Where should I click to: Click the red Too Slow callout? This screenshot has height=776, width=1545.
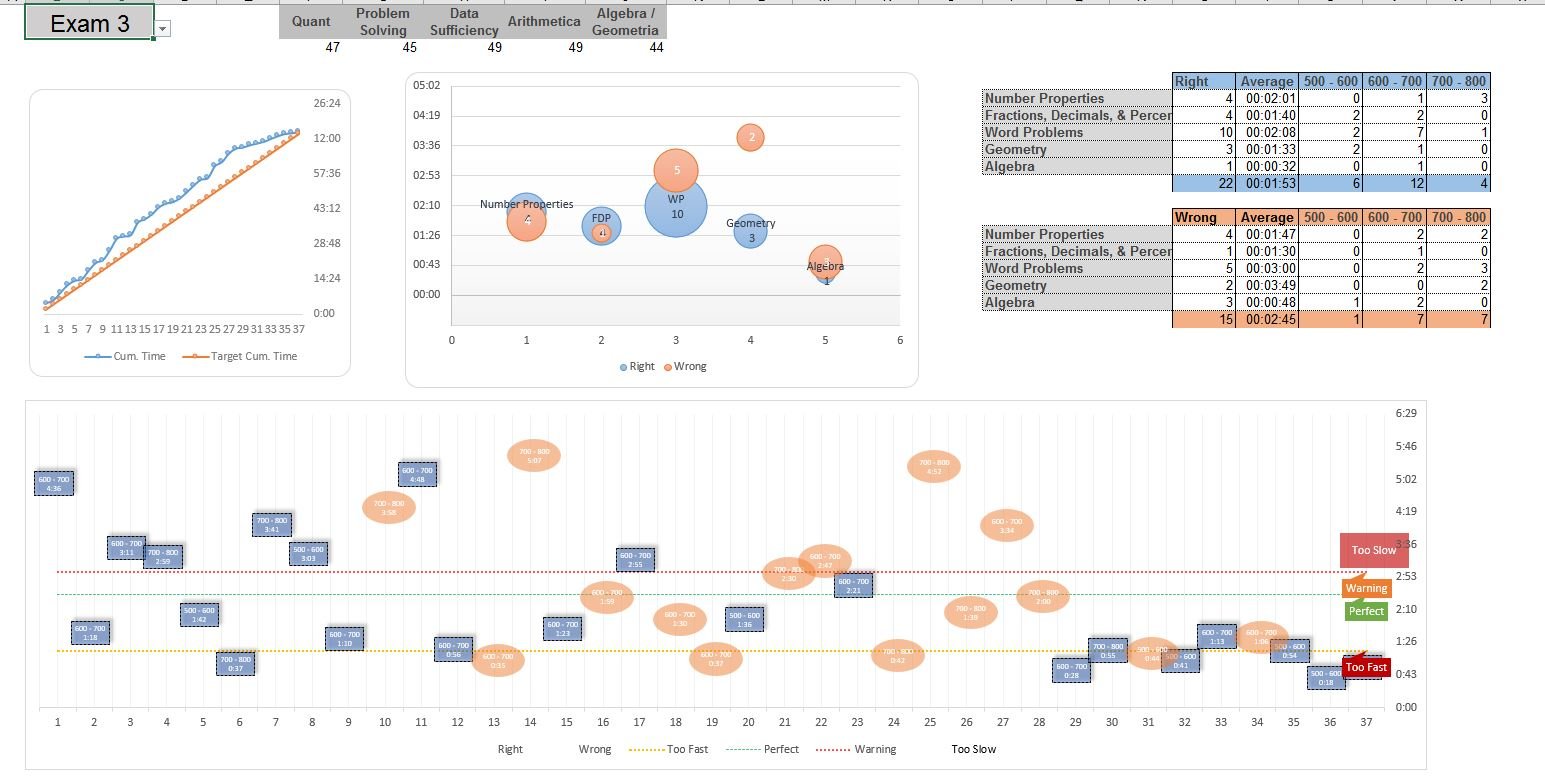[1374, 550]
